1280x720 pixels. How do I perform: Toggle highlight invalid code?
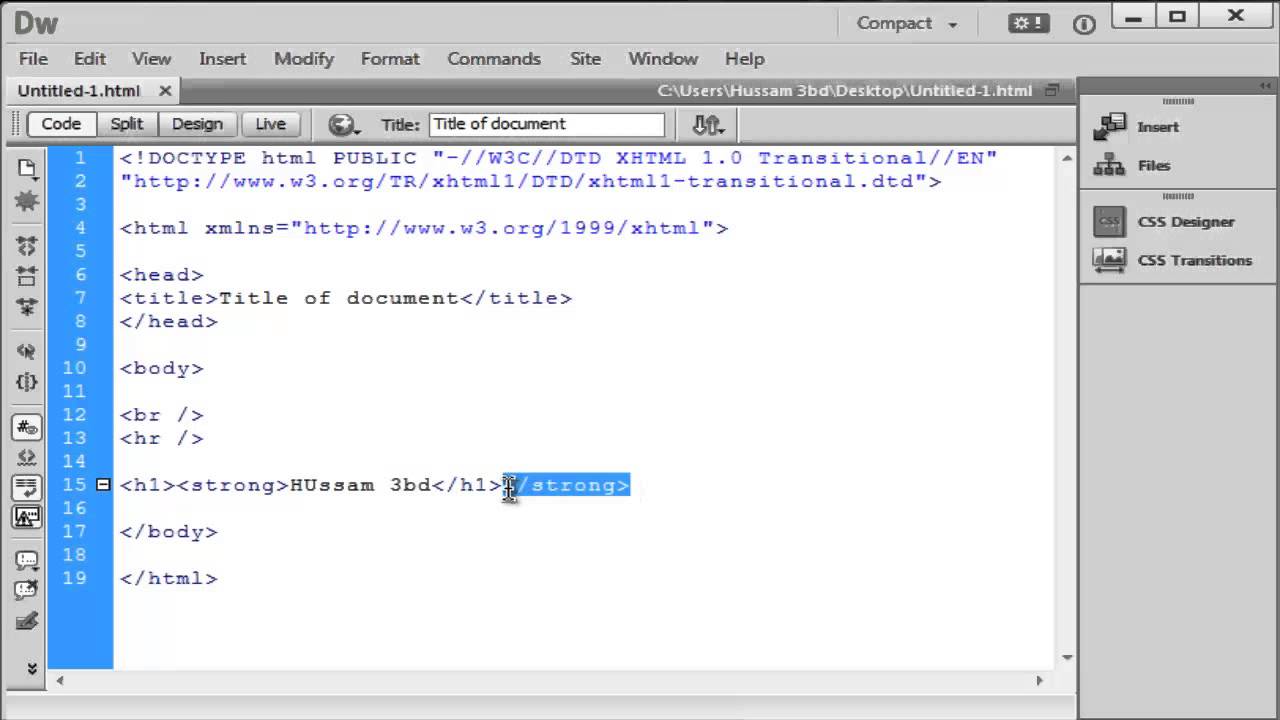pos(27,457)
